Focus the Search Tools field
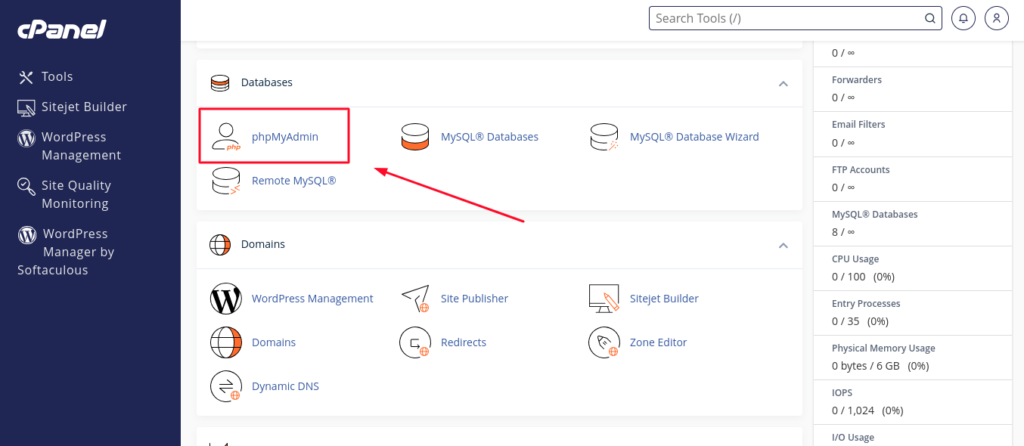The width and height of the screenshot is (1024, 446). click(x=795, y=18)
